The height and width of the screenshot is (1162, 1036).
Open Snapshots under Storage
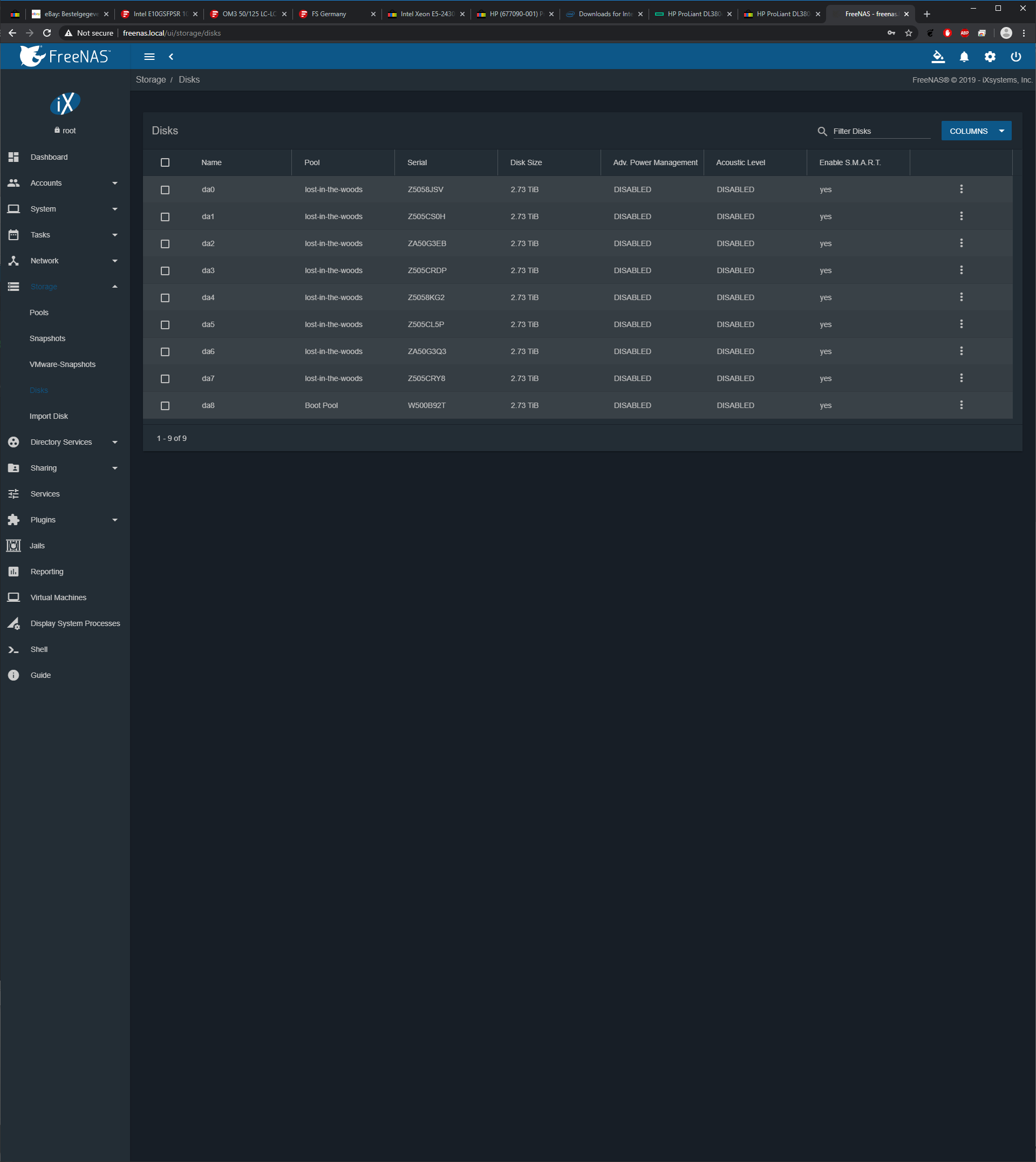(47, 338)
